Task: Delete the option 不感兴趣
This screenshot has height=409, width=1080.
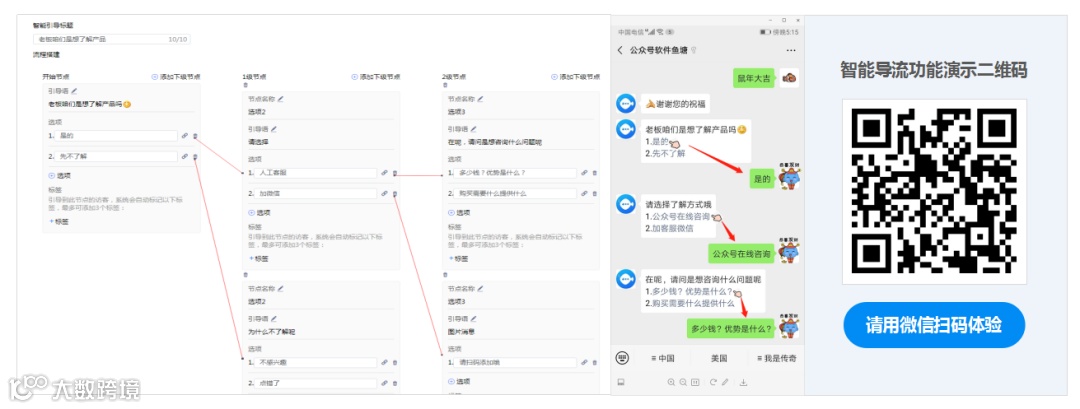Action: click(395, 363)
